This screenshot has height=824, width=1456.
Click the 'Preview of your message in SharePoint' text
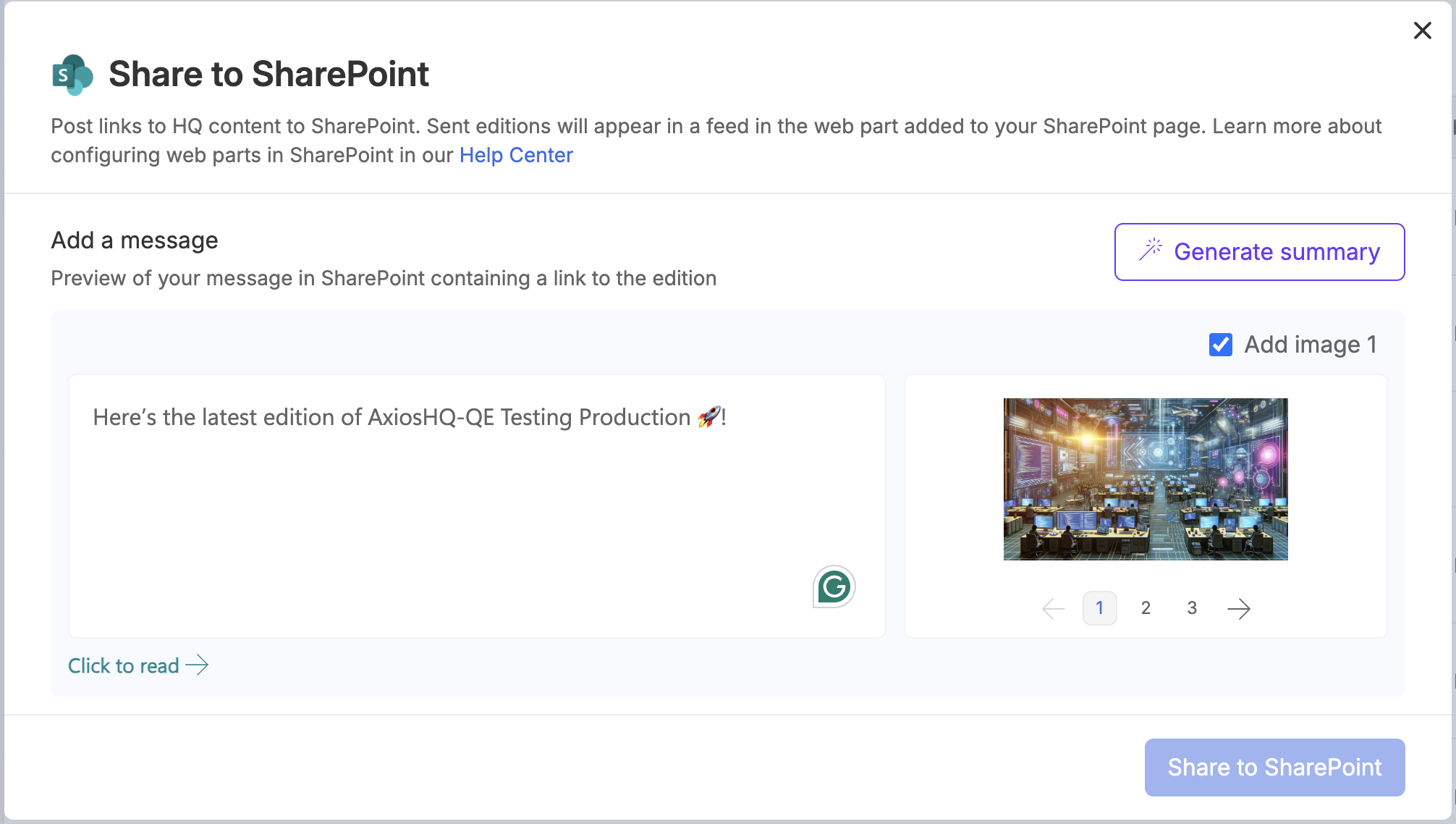point(384,278)
